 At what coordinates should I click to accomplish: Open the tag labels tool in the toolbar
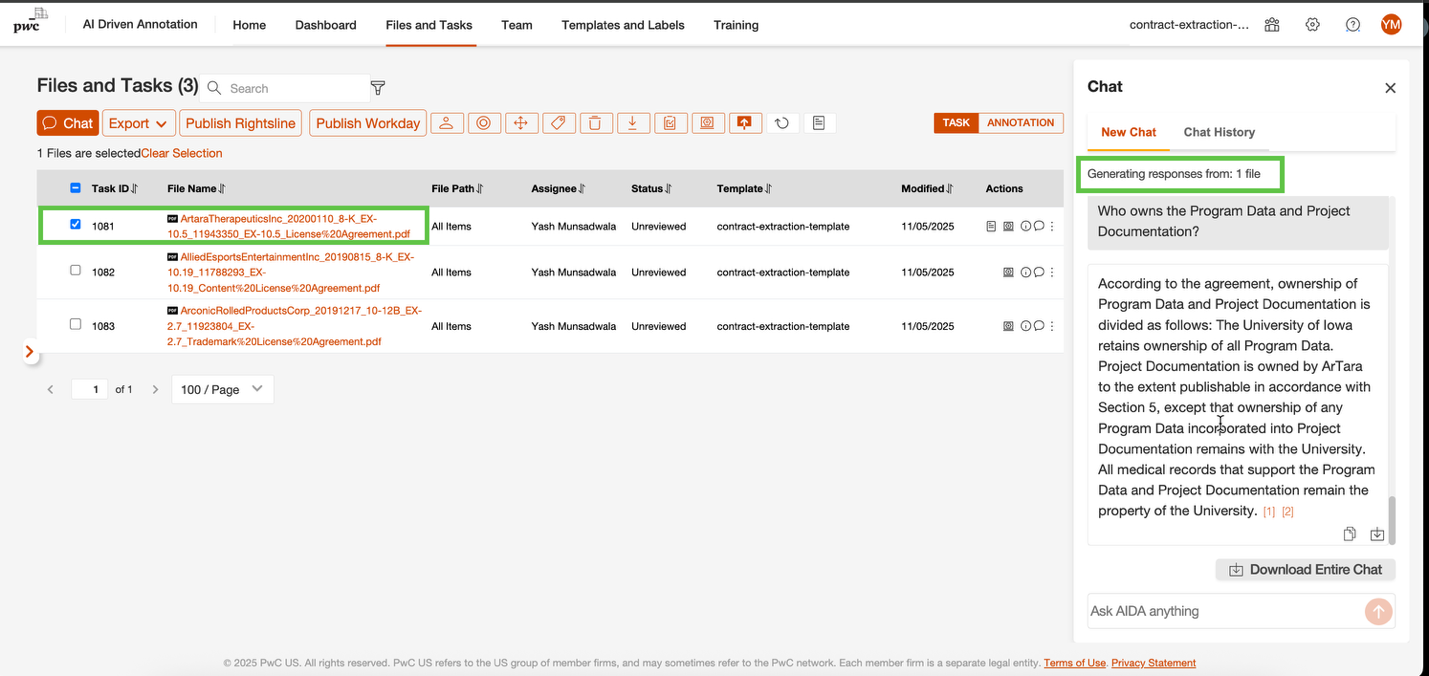(558, 122)
